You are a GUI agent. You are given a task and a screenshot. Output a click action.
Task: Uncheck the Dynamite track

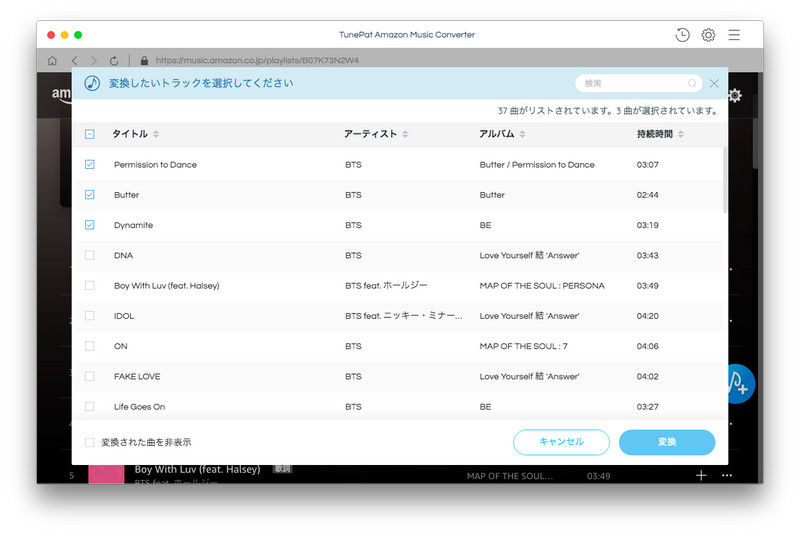tap(90, 225)
